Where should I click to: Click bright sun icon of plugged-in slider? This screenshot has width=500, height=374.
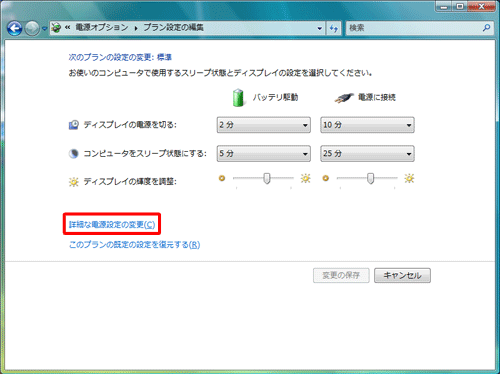pos(409,178)
